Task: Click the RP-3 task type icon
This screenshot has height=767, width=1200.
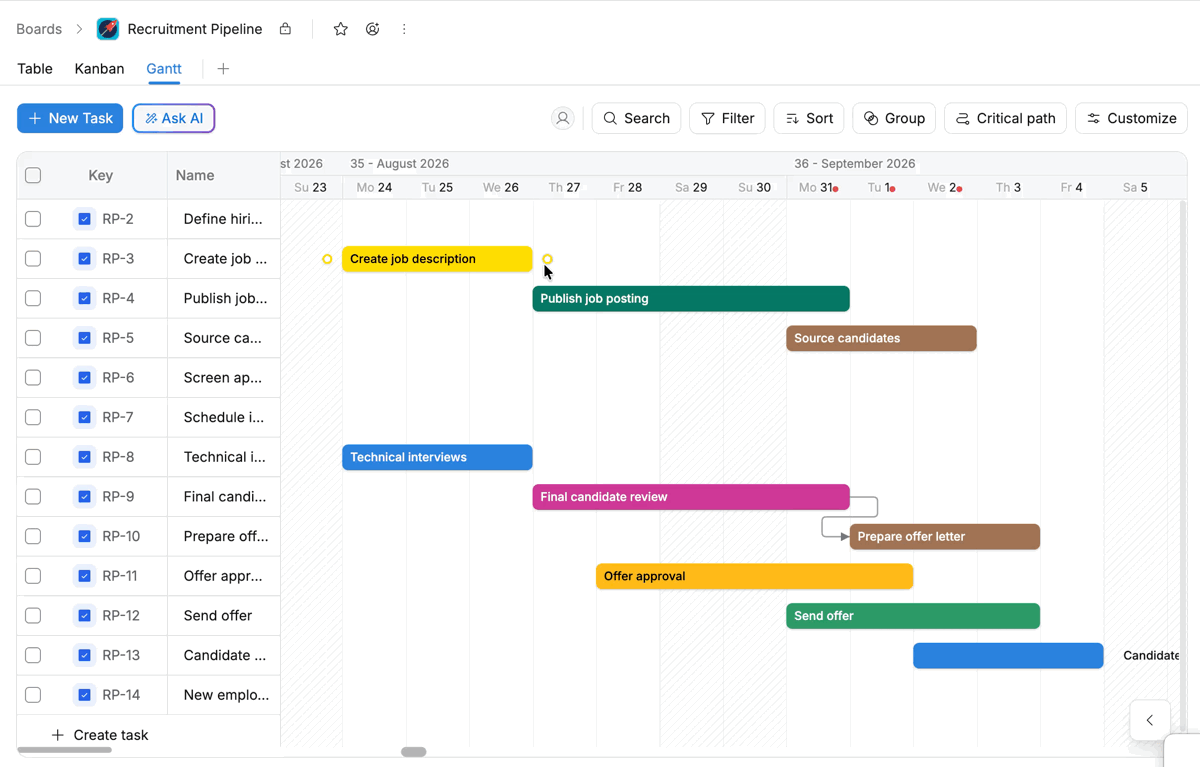Action: point(84,259)
